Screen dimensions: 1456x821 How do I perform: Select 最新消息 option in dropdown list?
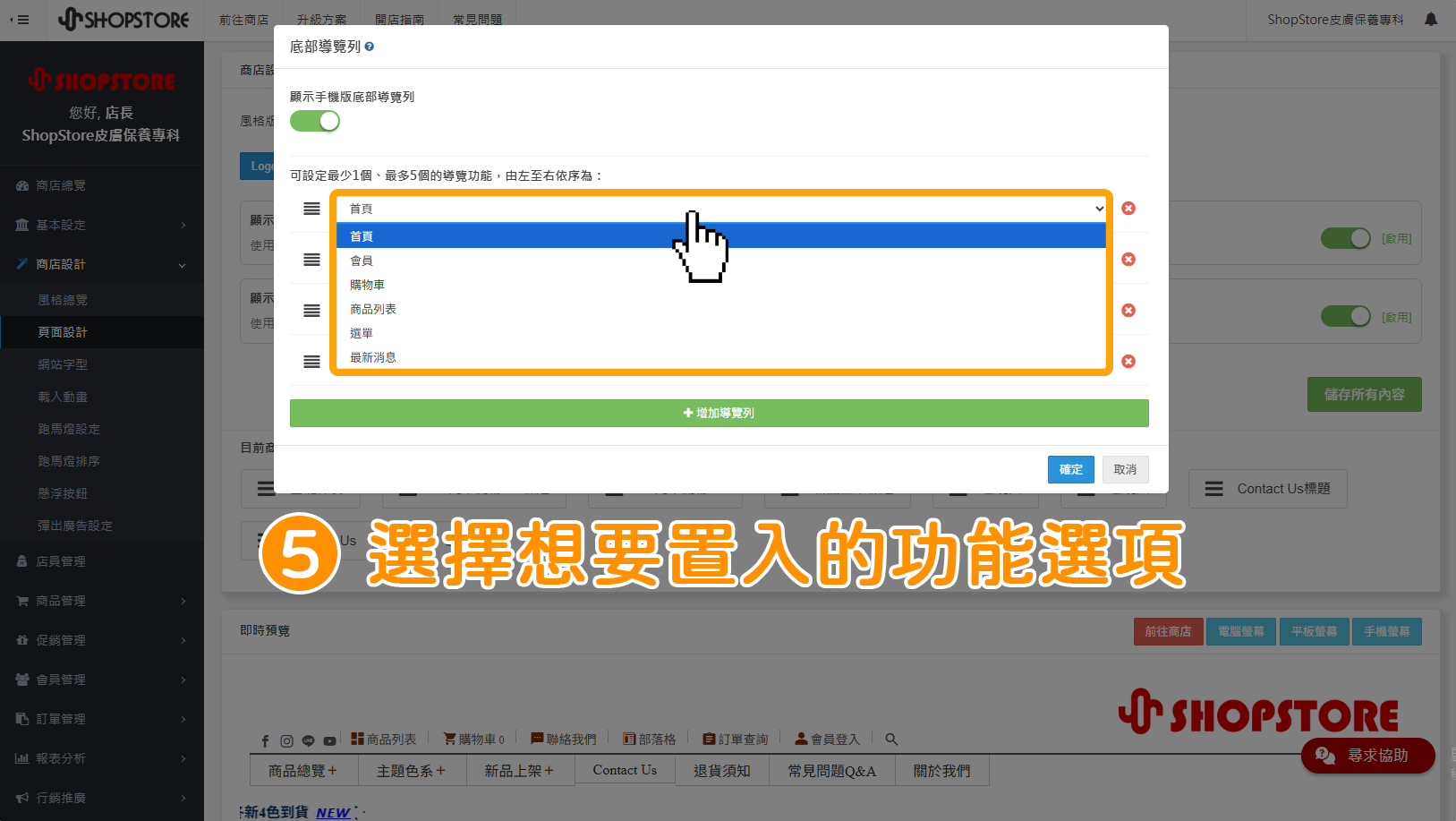click(721, 357)
